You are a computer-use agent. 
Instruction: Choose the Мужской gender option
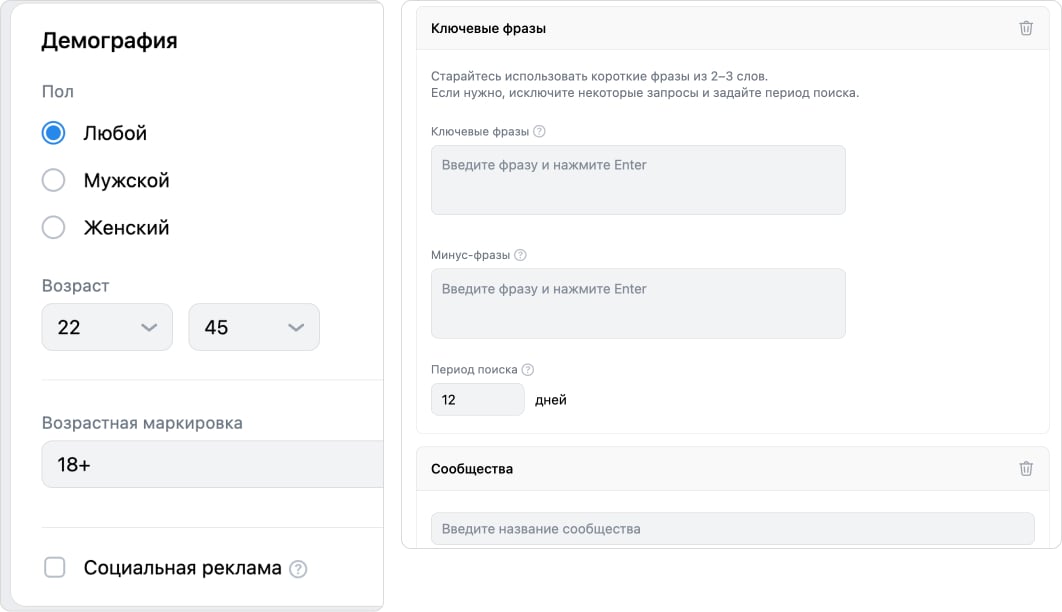coord(54,181)
